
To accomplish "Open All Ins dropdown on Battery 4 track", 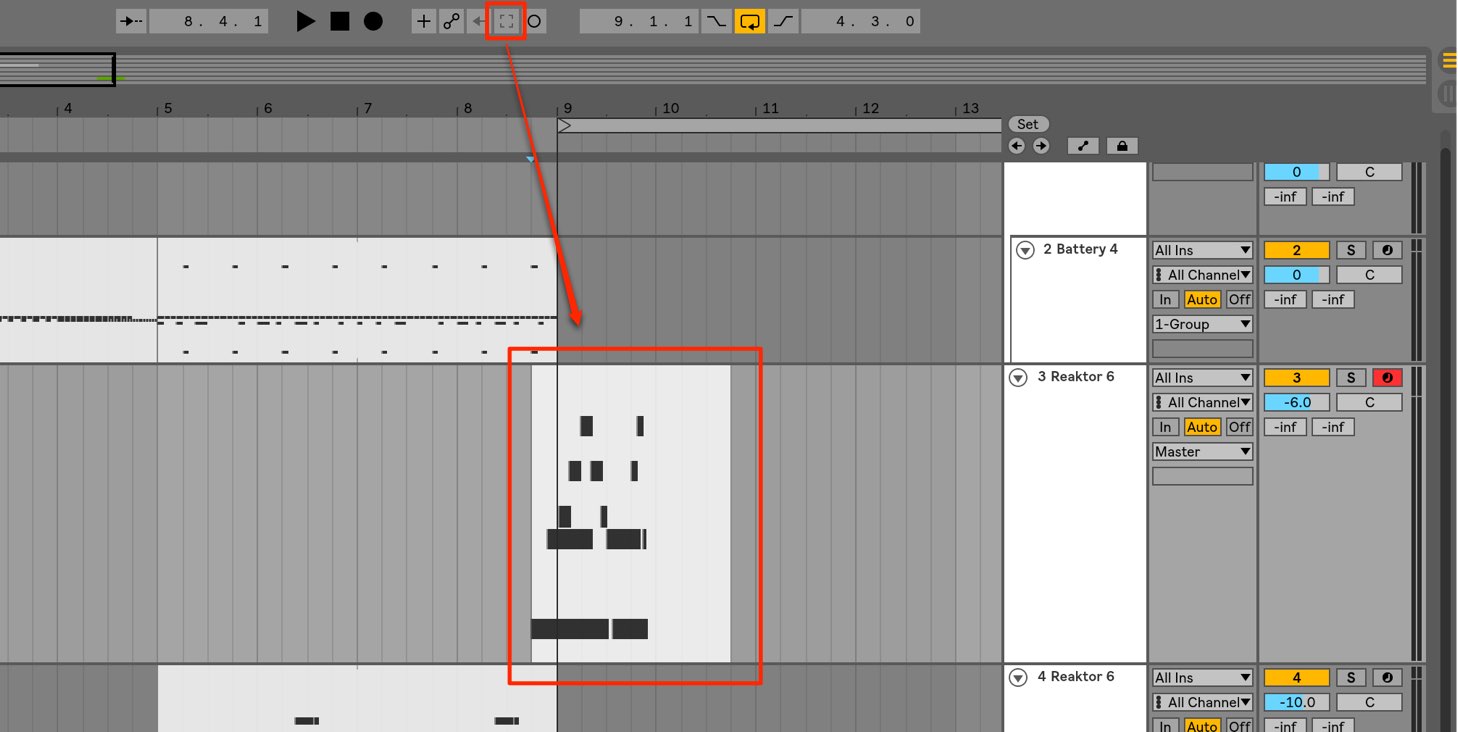I will (1202, 250).
